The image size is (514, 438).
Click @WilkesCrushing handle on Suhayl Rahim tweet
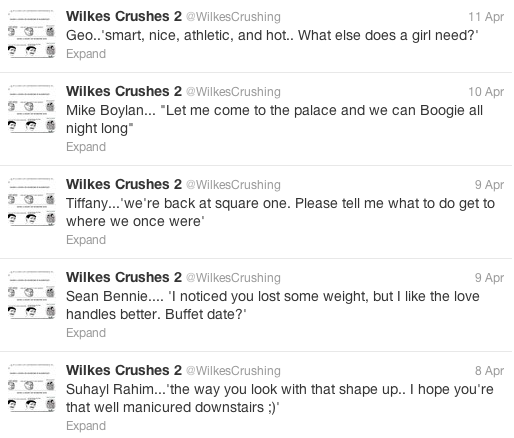click(233, 371)
